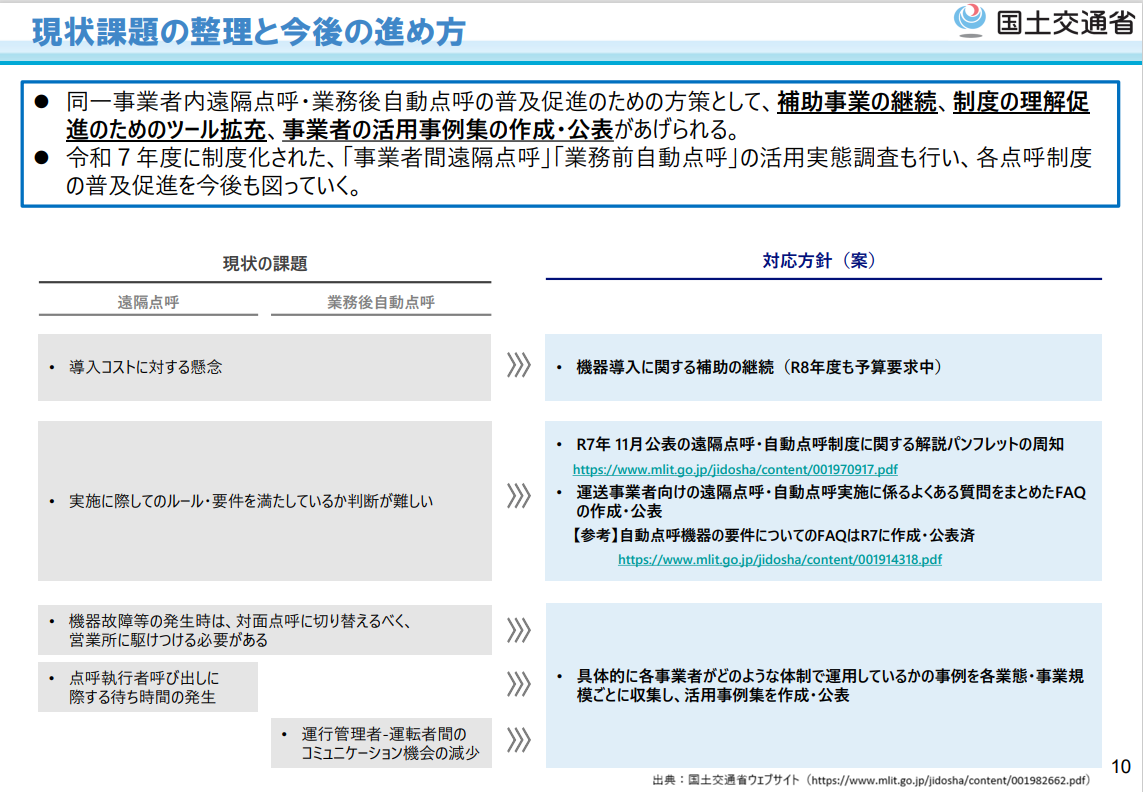The image size is (1143, 792).
Task: Open the 001914318.pdf FAQ link
Action: click(x=780, y=559)
